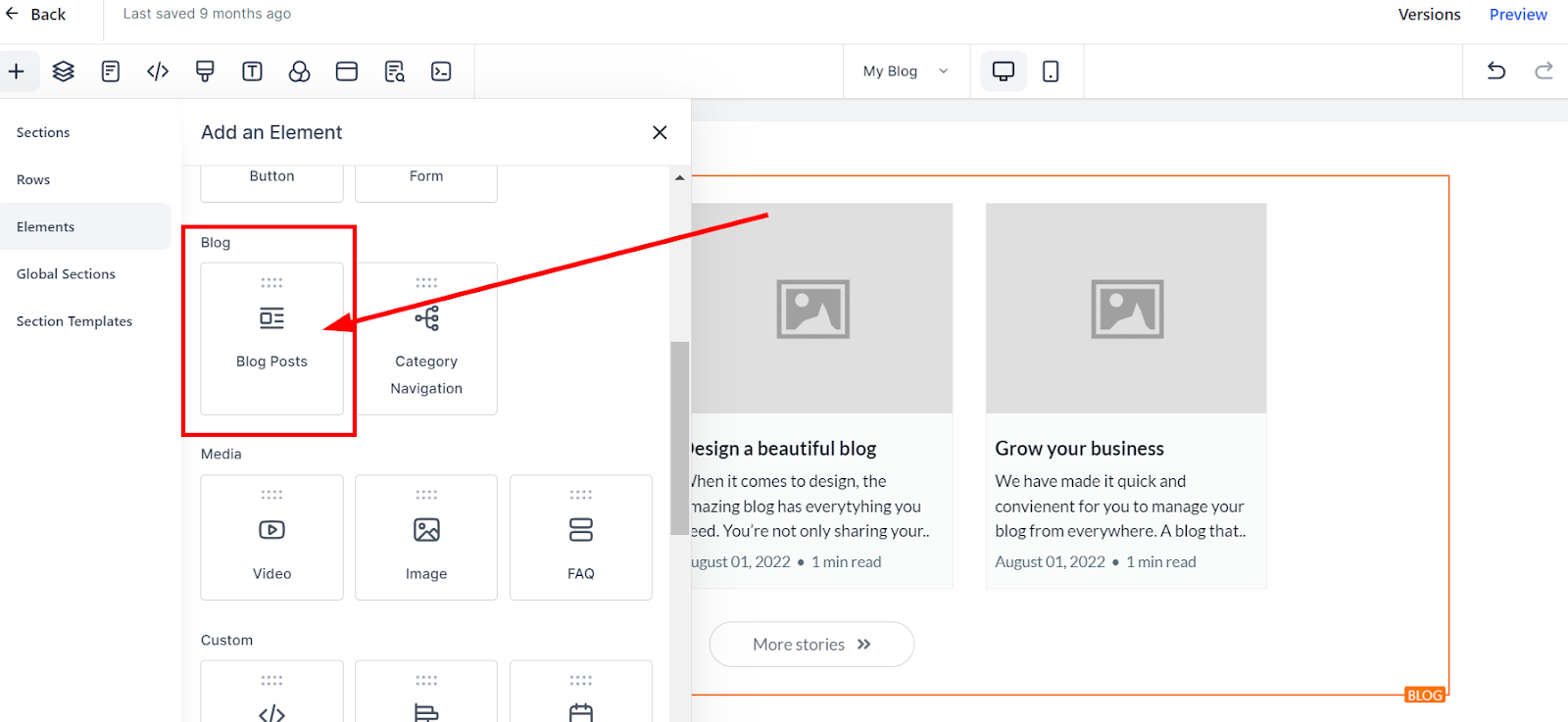Open the code brackets icon in toolbar
Viewport: 1568px width, 722px height.
158,72
